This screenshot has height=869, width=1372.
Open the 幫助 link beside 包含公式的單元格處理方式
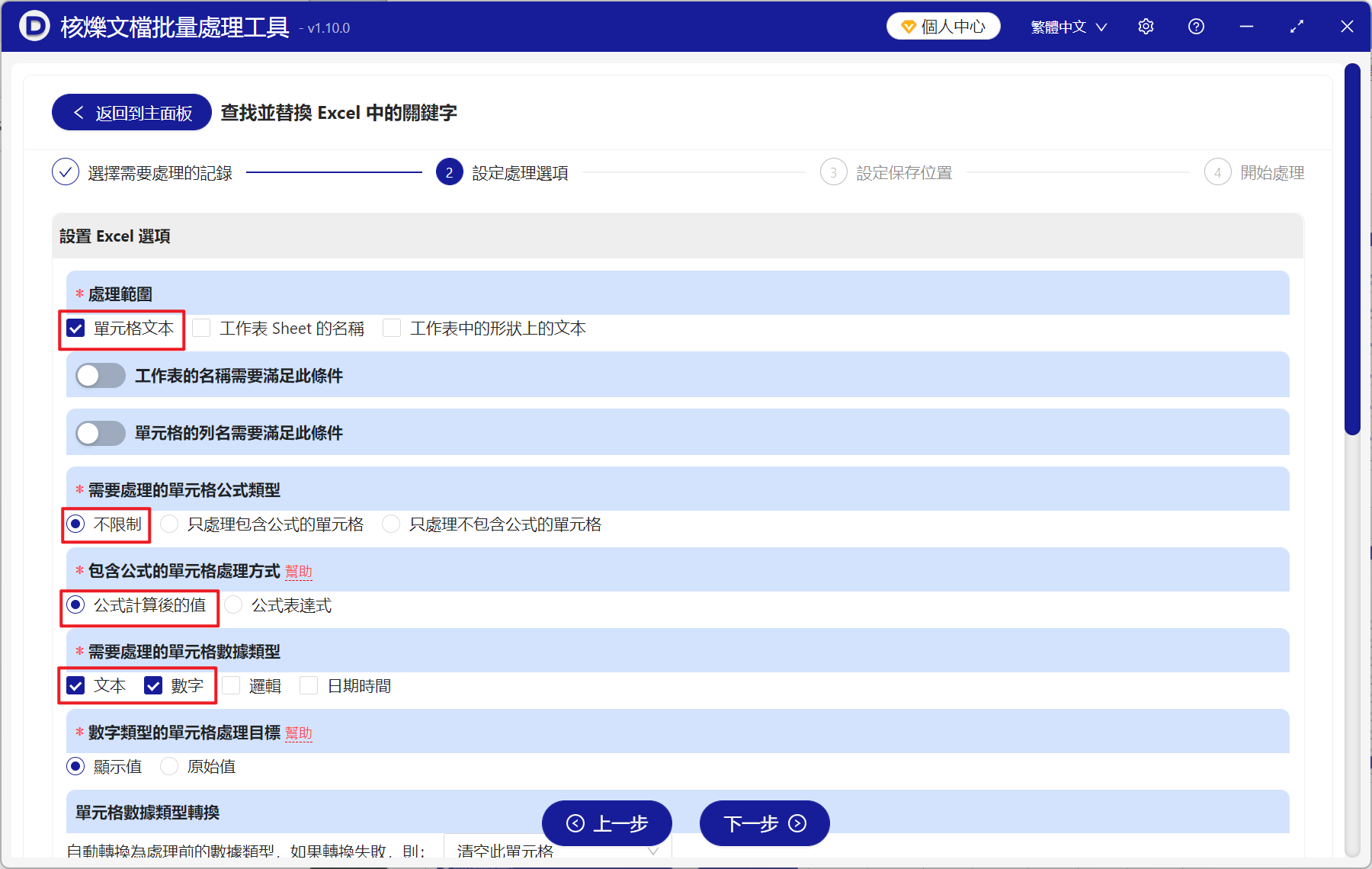pos(299,571)
